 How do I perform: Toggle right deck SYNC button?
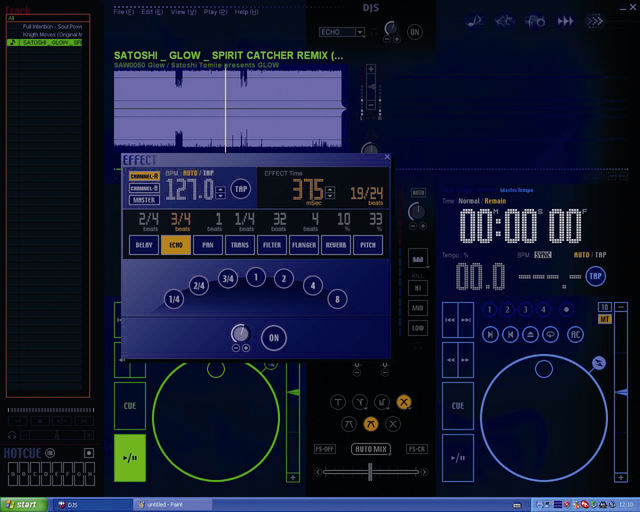[x=542, y=255]
